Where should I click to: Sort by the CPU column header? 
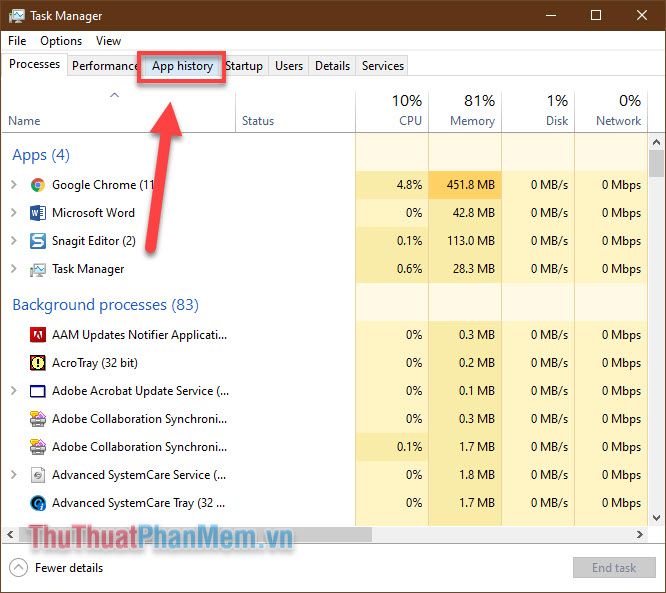tap(392, 110)
